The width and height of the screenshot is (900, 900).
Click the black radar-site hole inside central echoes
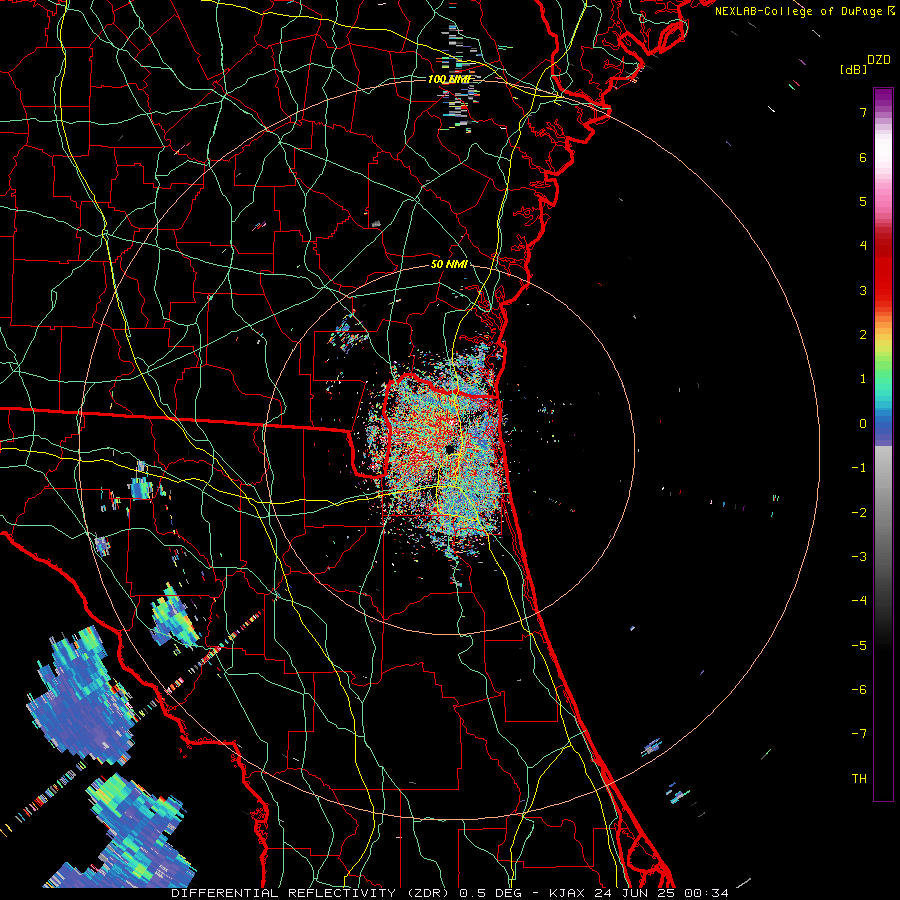[451, 448]
